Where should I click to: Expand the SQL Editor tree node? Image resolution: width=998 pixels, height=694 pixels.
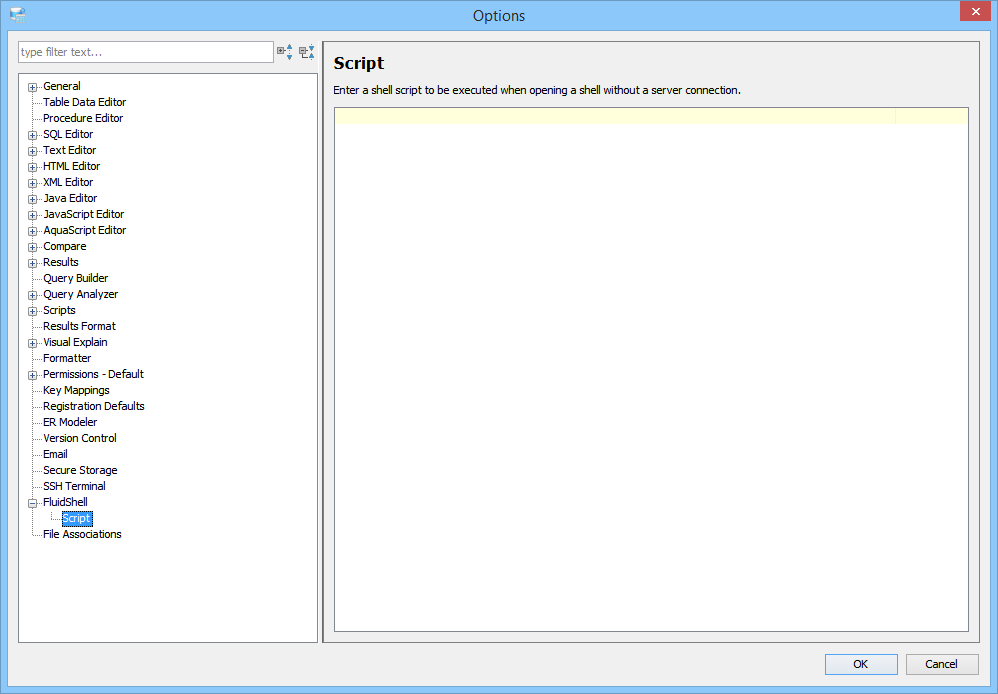point(32,135)
